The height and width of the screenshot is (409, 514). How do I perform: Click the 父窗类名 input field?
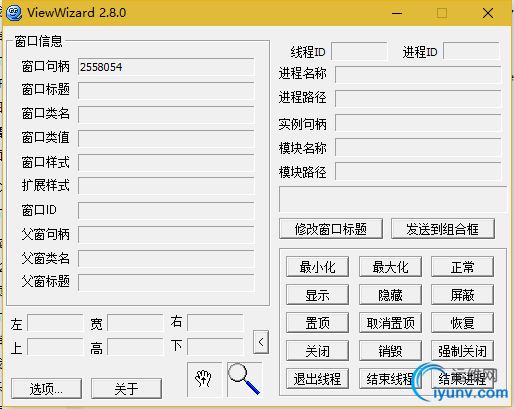[166, 259]
